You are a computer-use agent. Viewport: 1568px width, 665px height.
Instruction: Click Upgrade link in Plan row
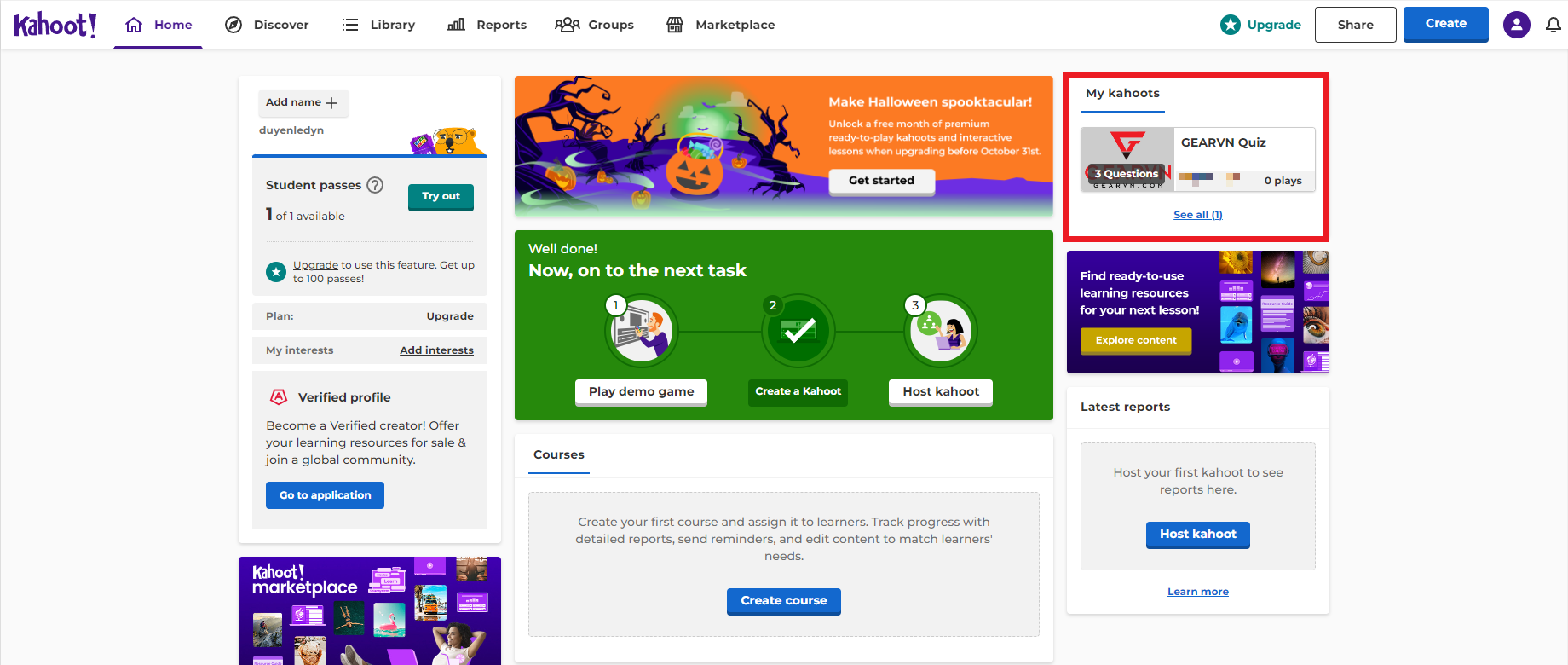tap(450, 316)
